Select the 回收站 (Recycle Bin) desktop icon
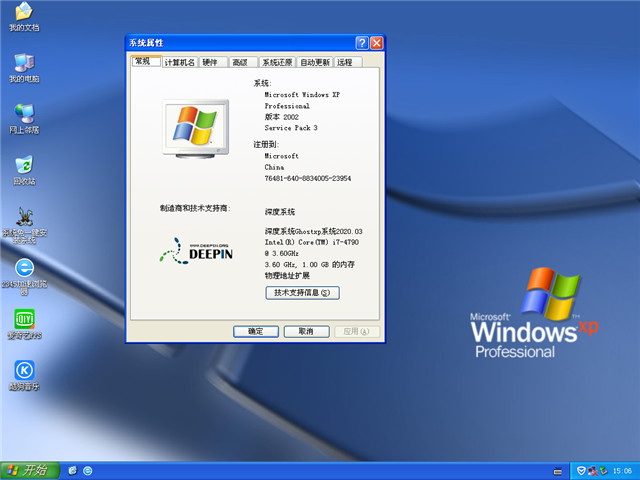 [24, 170]
